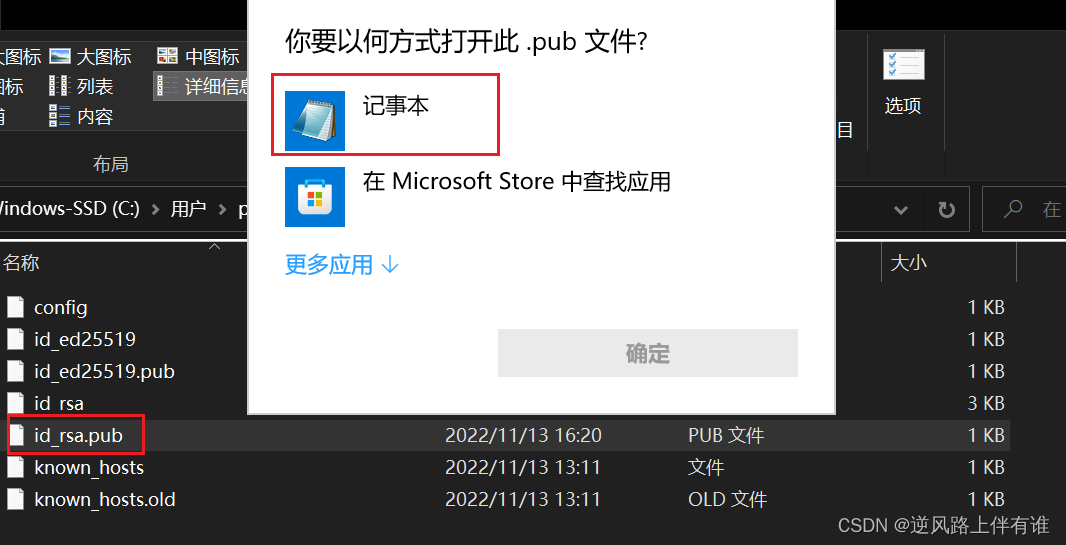
Task: Switch to the content layout
Action: click(82, 116)
